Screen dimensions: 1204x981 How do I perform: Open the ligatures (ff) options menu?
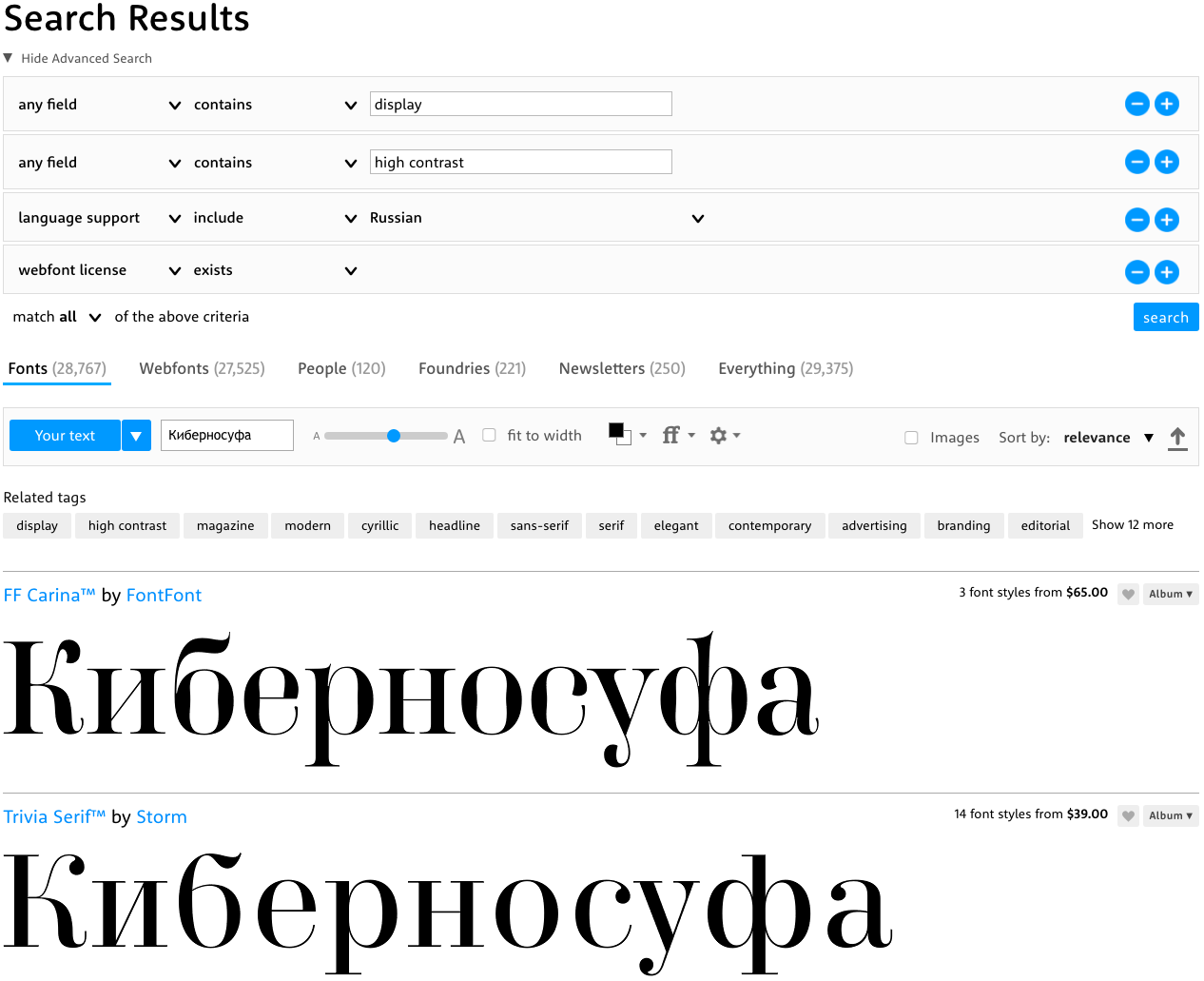coord(678,435)
